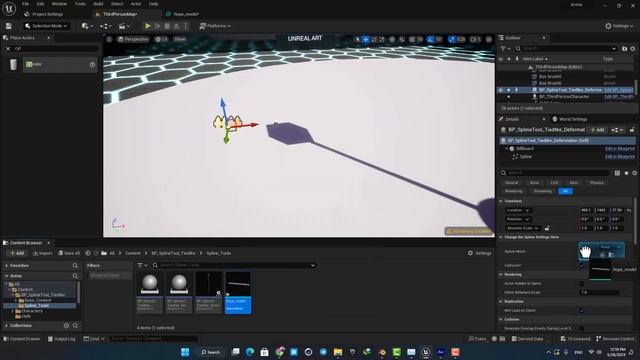Click the Outliner add folder icon
This screenshot has height=360, width=640.
coord(624,49)
